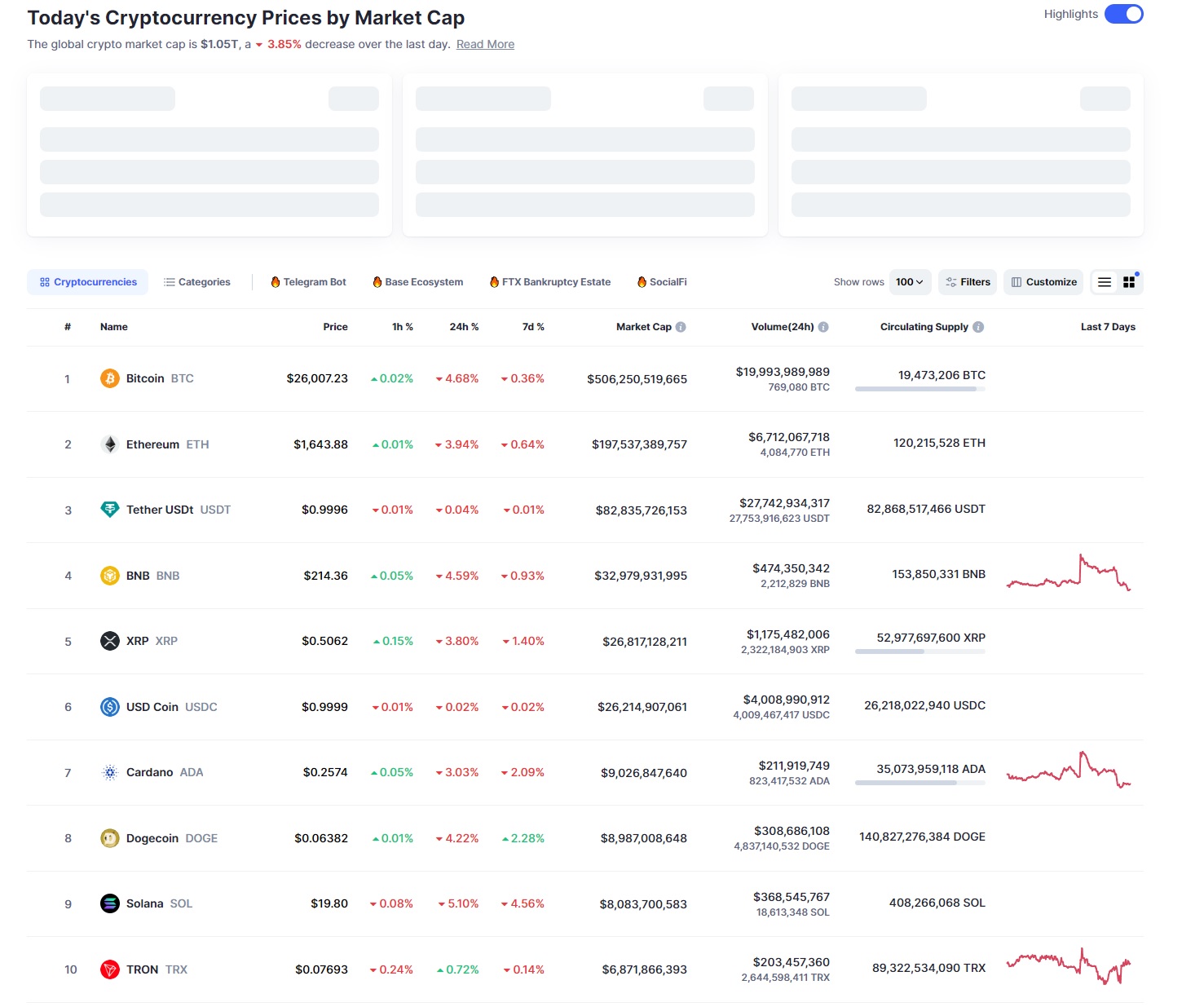1204x1007 pixels.
Task: Click the Bitcoin coin logo
Action: [110, 378]
